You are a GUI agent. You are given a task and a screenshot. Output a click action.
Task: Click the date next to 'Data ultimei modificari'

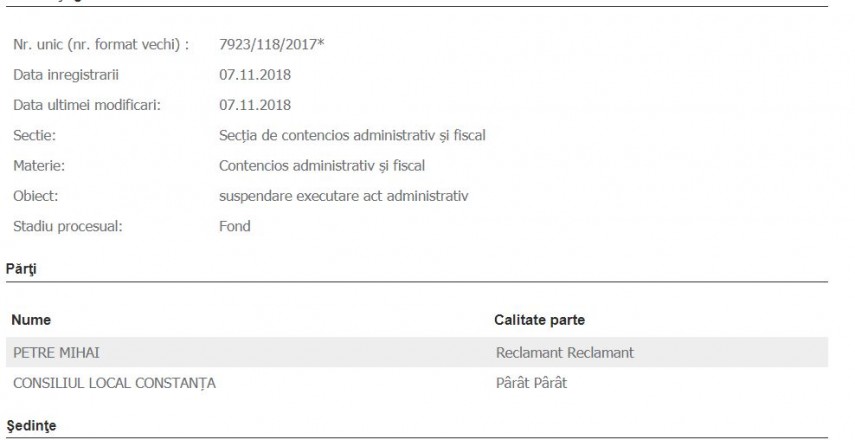click(255, 105)
